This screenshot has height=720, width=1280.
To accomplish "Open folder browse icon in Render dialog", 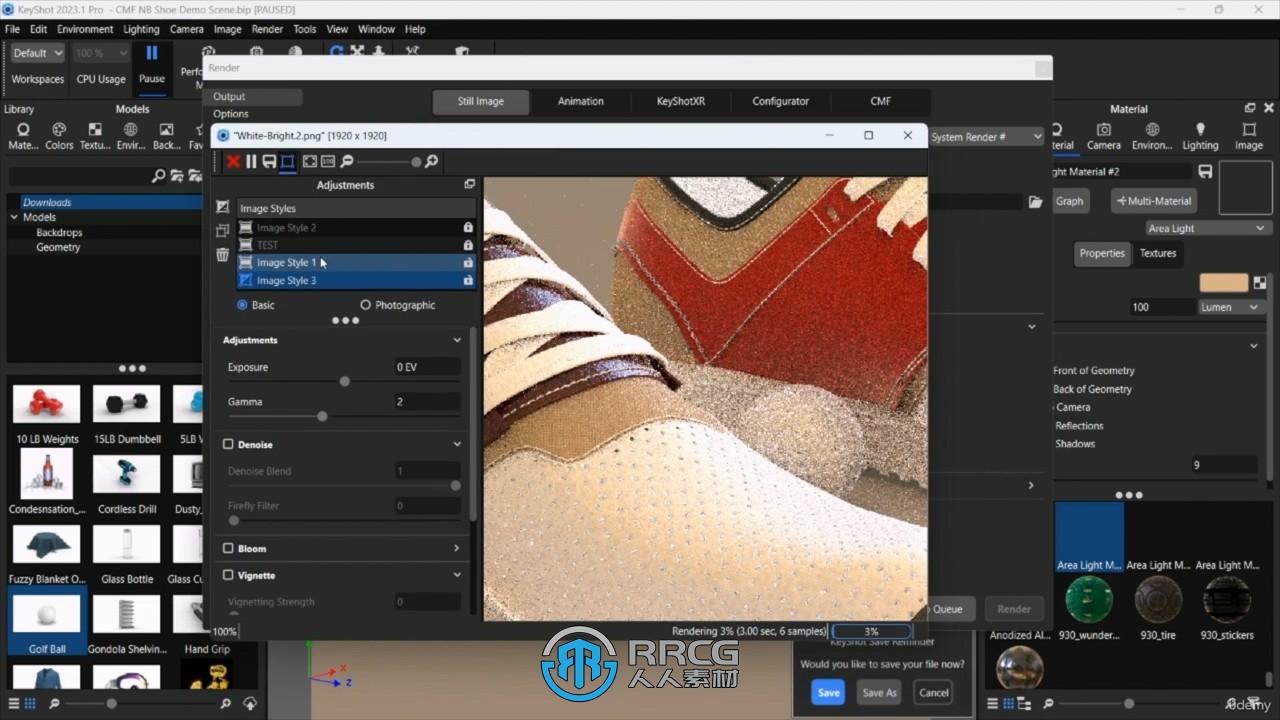I will coord(1035,202).
